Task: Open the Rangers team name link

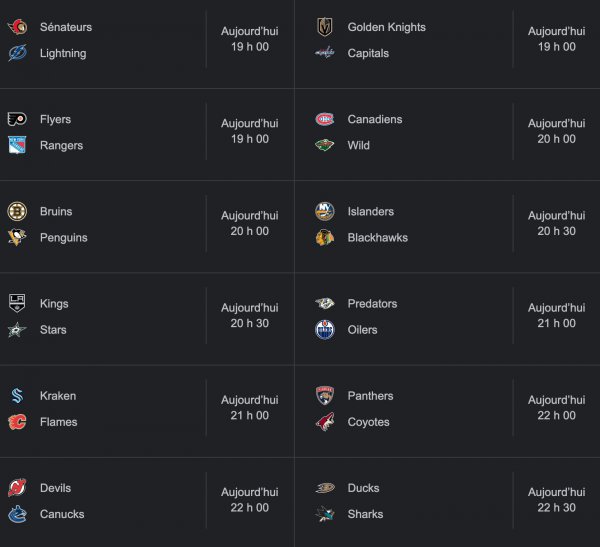Action: coord(61,145)
